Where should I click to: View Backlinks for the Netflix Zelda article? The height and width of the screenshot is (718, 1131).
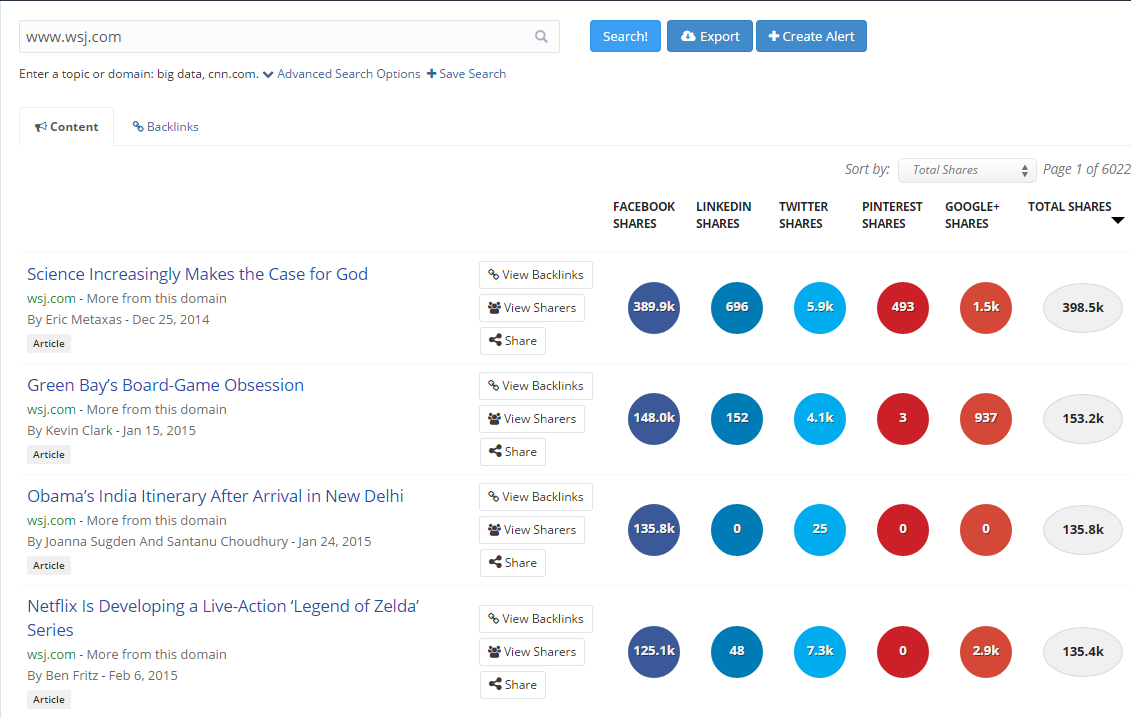pyautogui.click(x=536, y=619)
